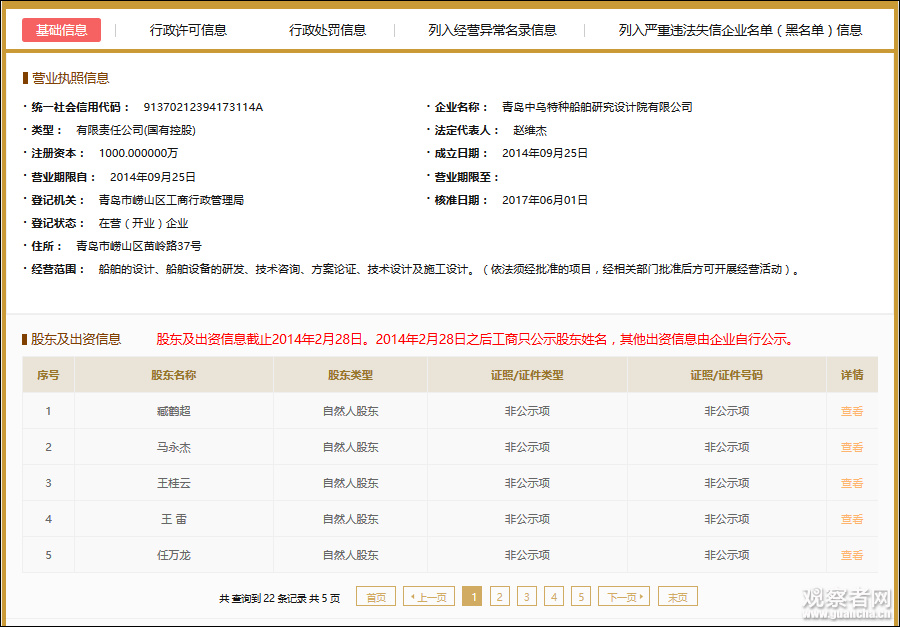Jump to pagination page 3
Screen dimensions: 900x627
click(526, 597)
